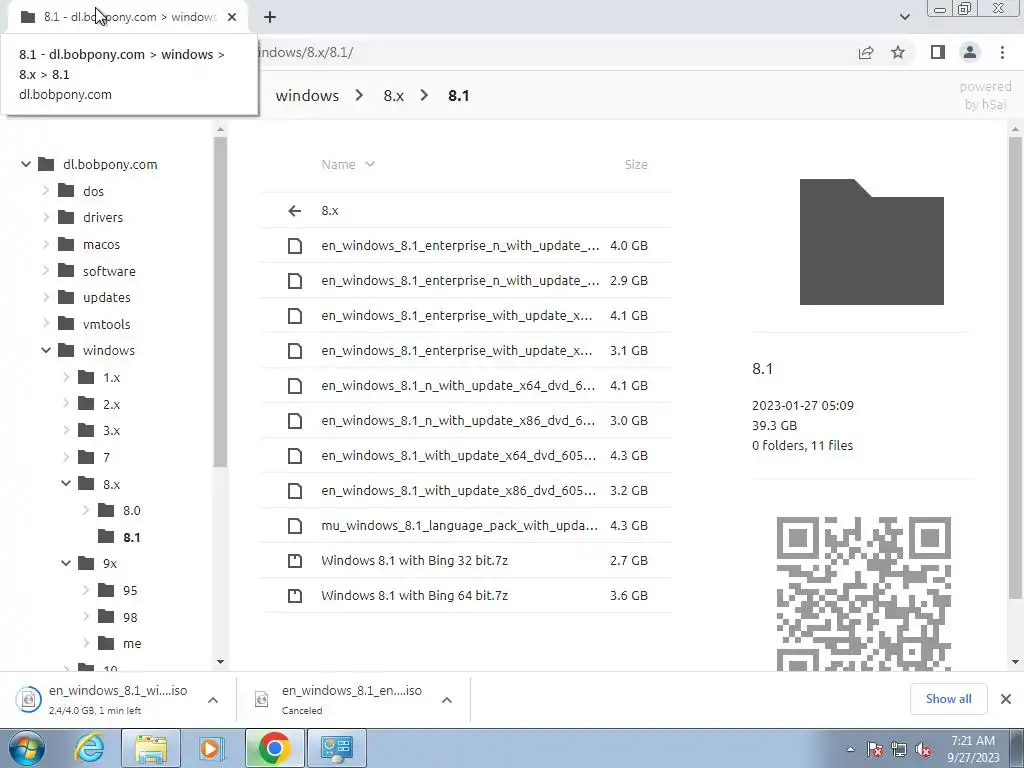Click file icon of en_windows_8.1_with_update_x64_dvd
This screenshot has width=1024, height=768.
click(x=295, y=456)
